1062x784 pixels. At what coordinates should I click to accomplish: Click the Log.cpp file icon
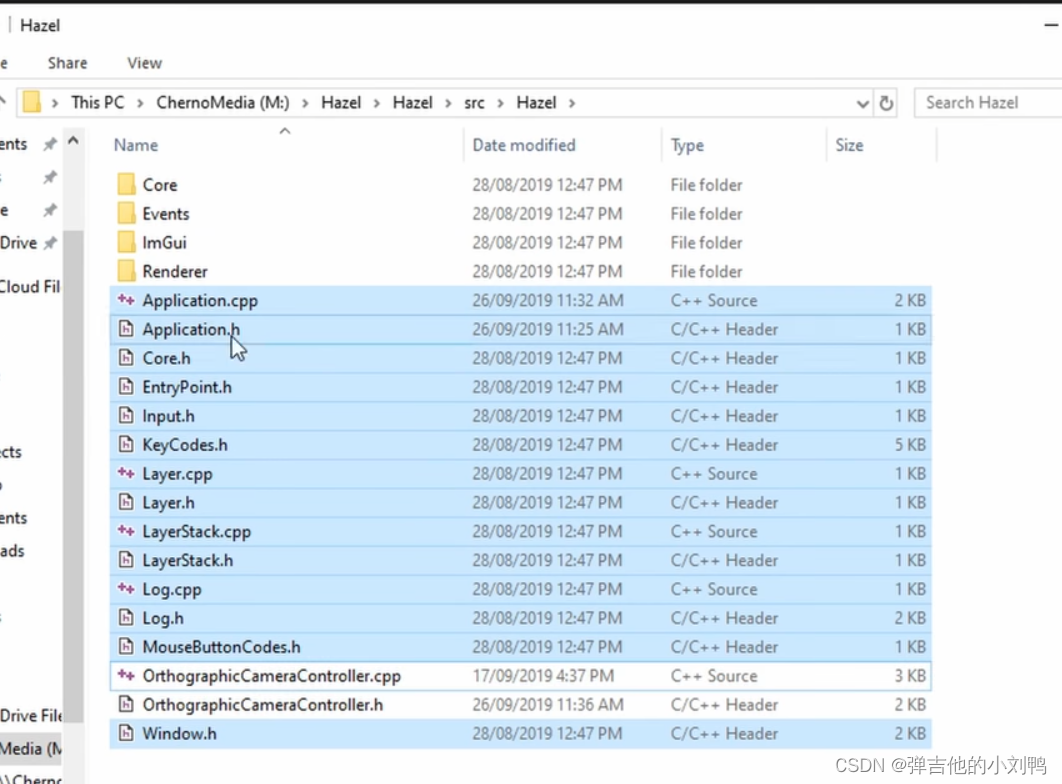point(126,588)
